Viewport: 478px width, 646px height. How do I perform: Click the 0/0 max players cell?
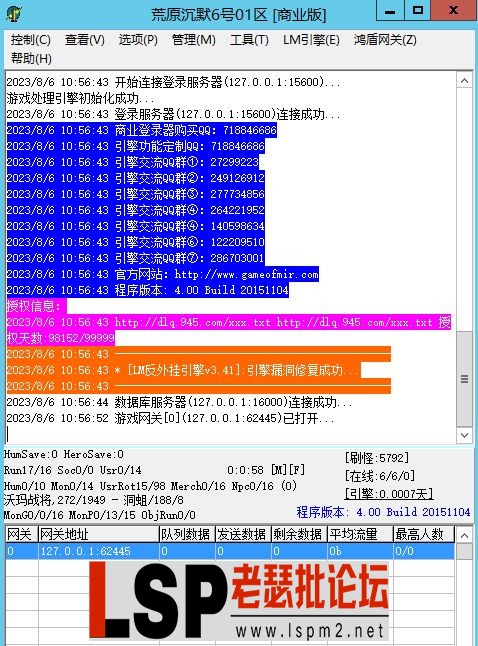pos(424,551)
